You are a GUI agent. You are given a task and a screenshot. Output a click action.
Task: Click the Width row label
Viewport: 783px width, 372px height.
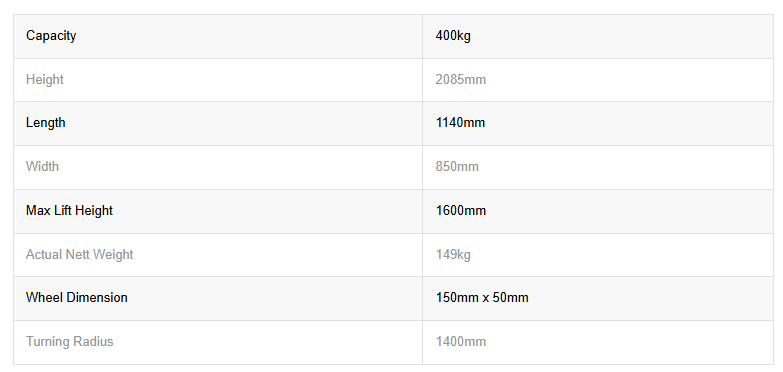coord(42,166)
